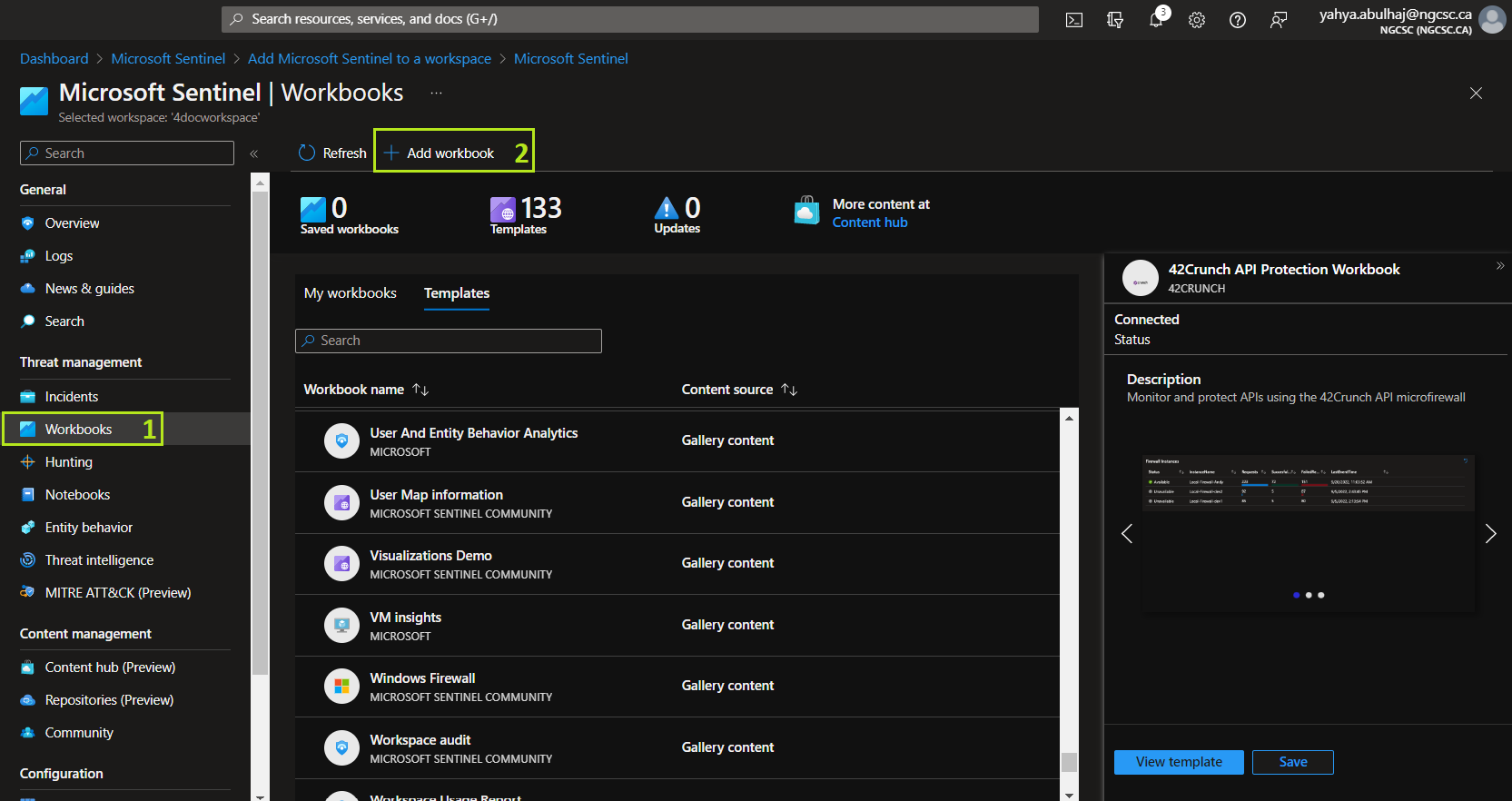1512x801 pixels.
Task: Show next preview image
Action: (1490, 534)
